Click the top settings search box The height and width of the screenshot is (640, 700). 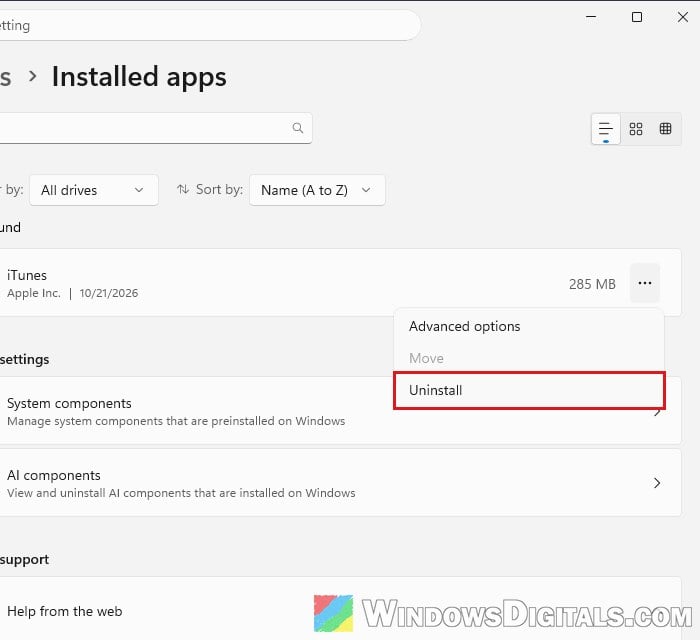click(208, 25)
